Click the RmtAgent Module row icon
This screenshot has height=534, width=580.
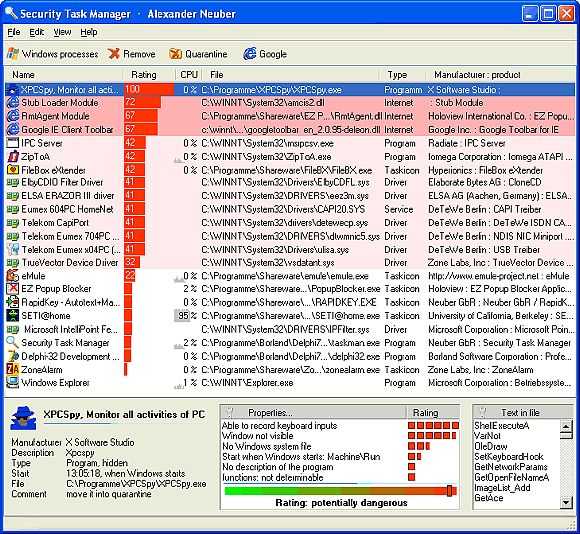pyautogui.click(x=13, y=116)
